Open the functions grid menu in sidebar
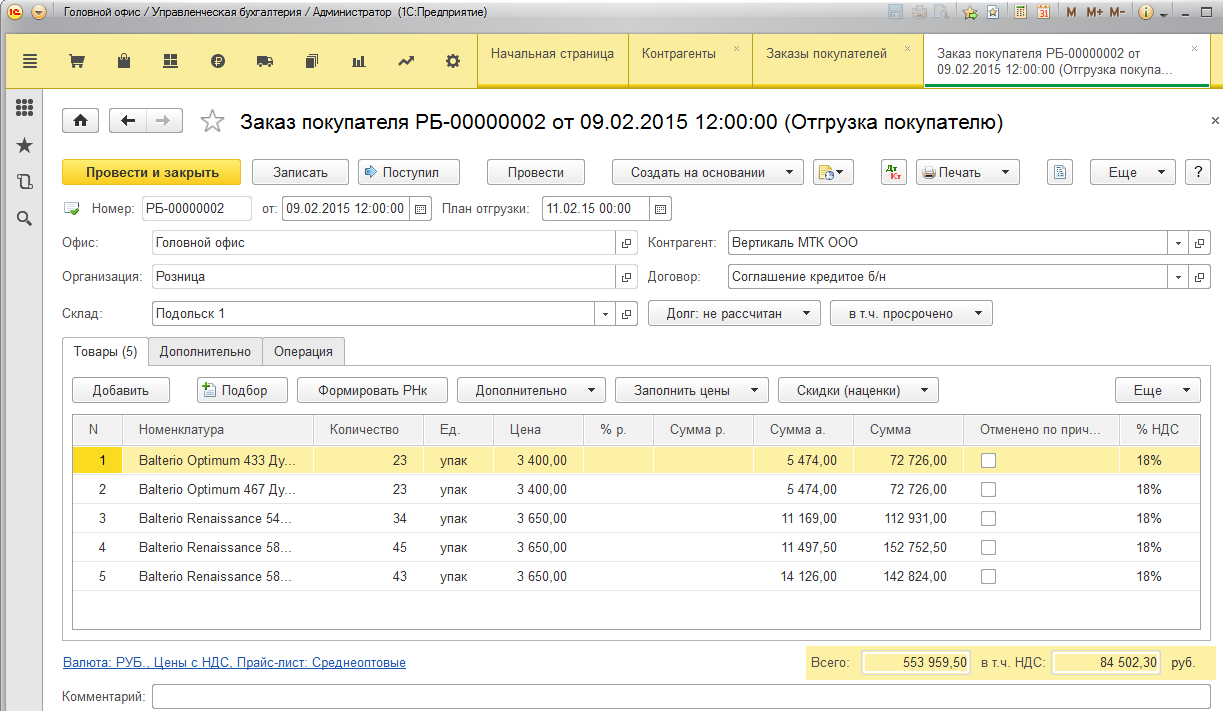This screenshot has height=711, width=1223. click(25, 108)
